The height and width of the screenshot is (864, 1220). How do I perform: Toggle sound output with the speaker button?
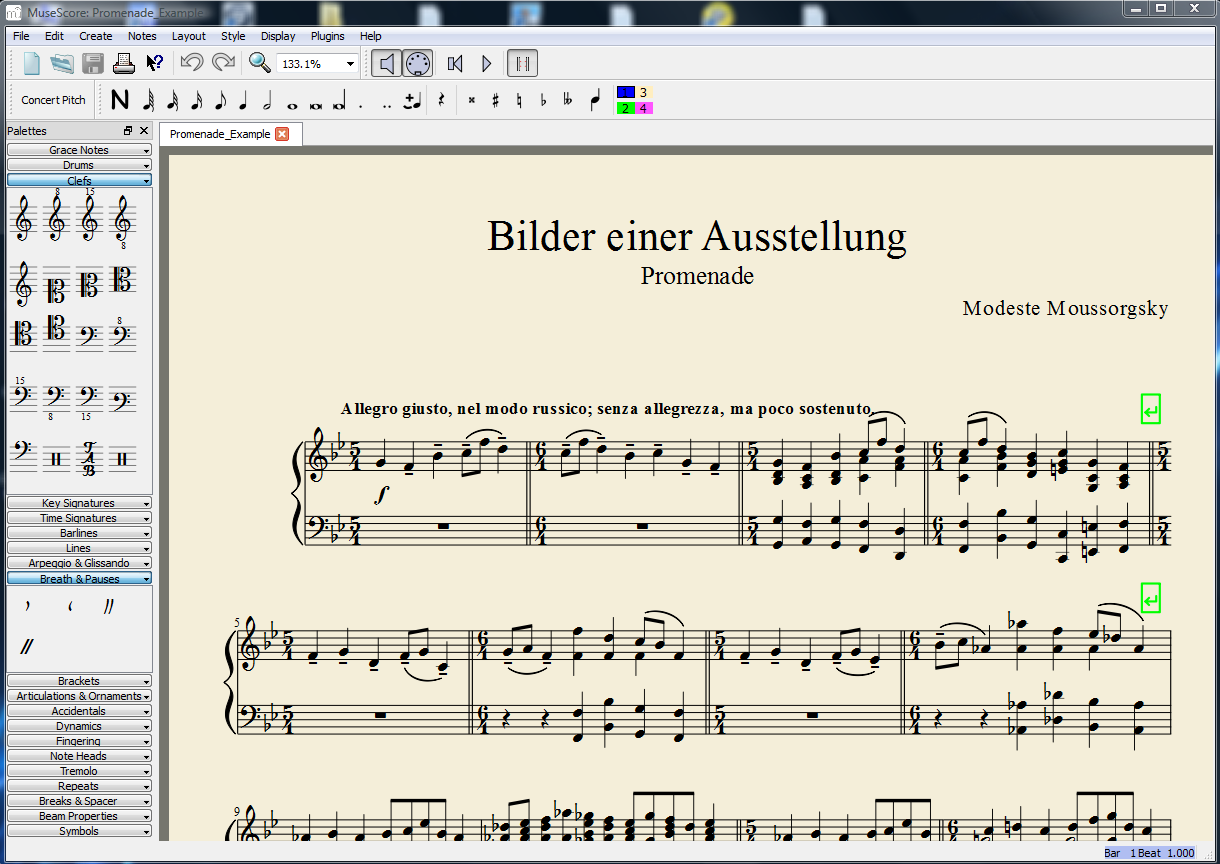[387, 64]
